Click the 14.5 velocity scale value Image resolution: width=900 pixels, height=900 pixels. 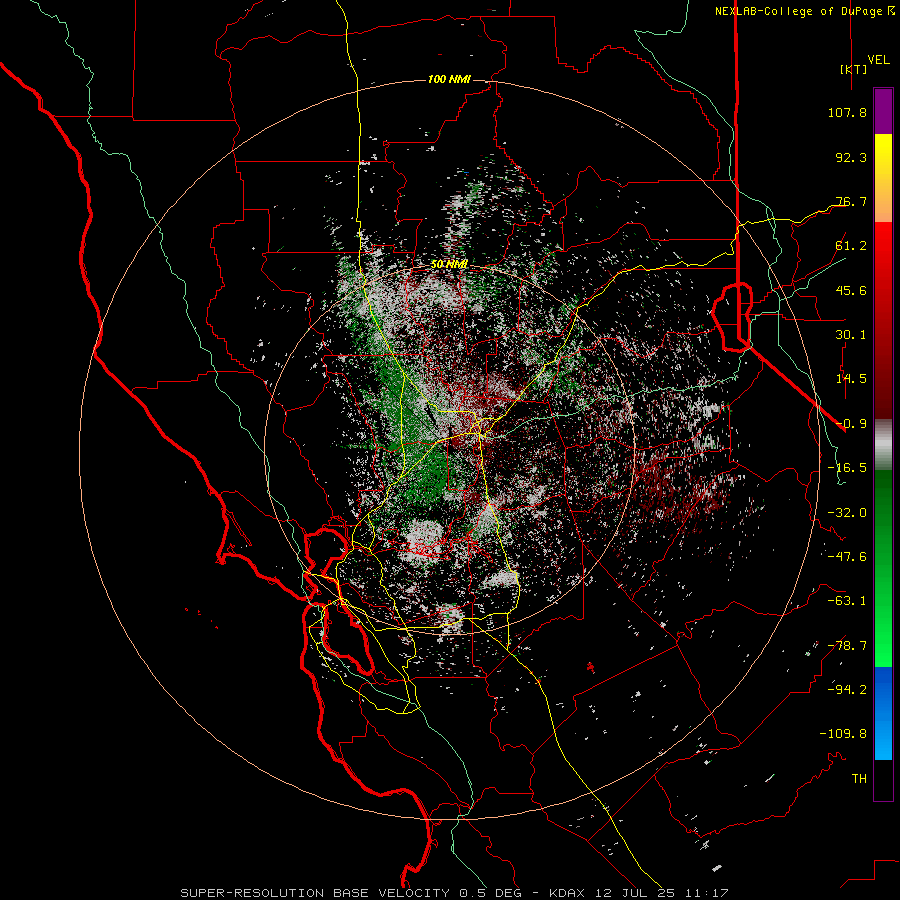coord(851,379)
